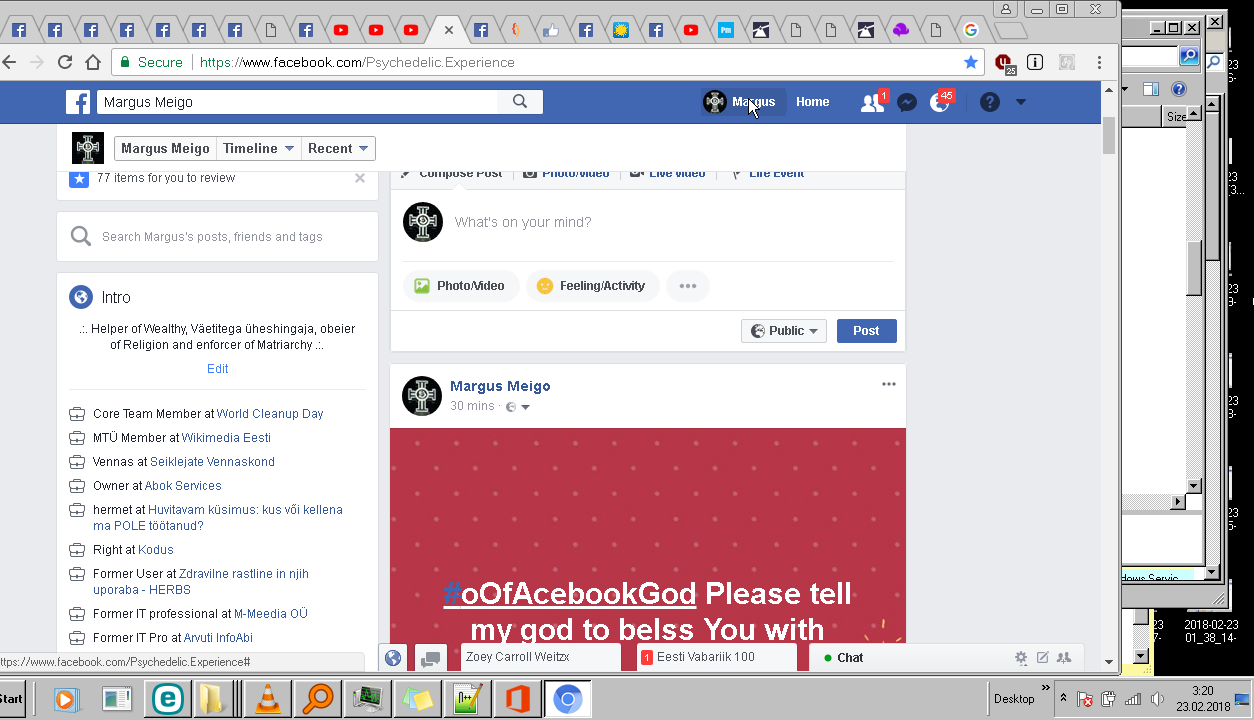Image resolution: width=1254 pixels, height=720 pixels.
Task: Open the Quick Help question mark icon
Action: click(x=989, y=102)
